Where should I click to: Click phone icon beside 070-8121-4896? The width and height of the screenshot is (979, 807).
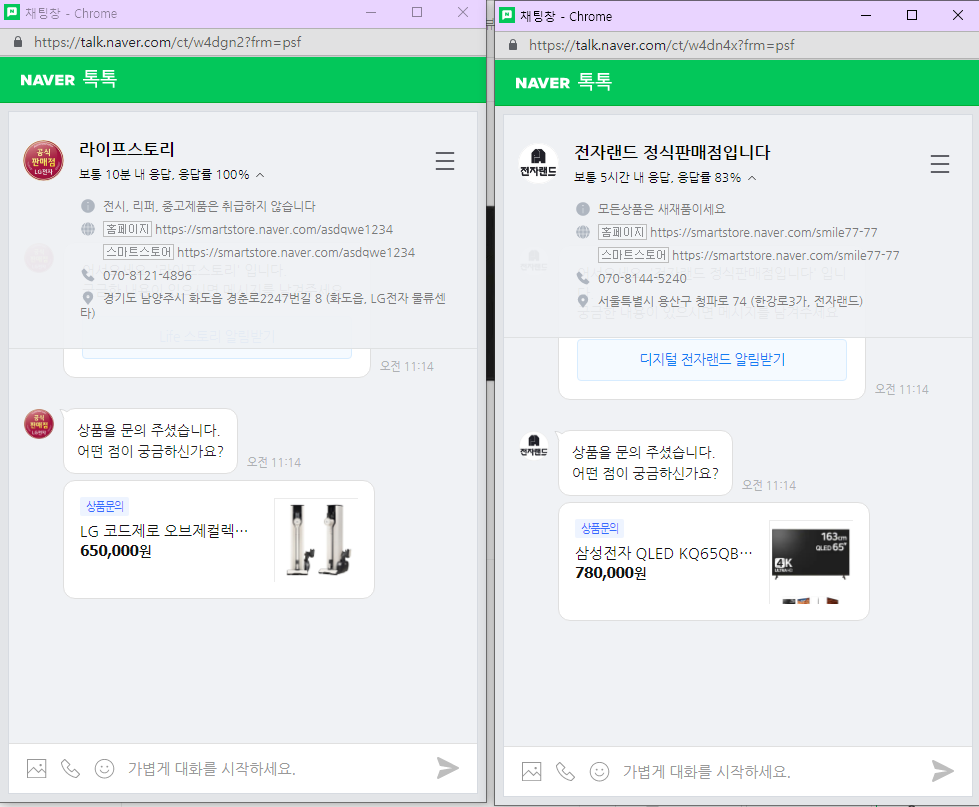click(88, 275)
